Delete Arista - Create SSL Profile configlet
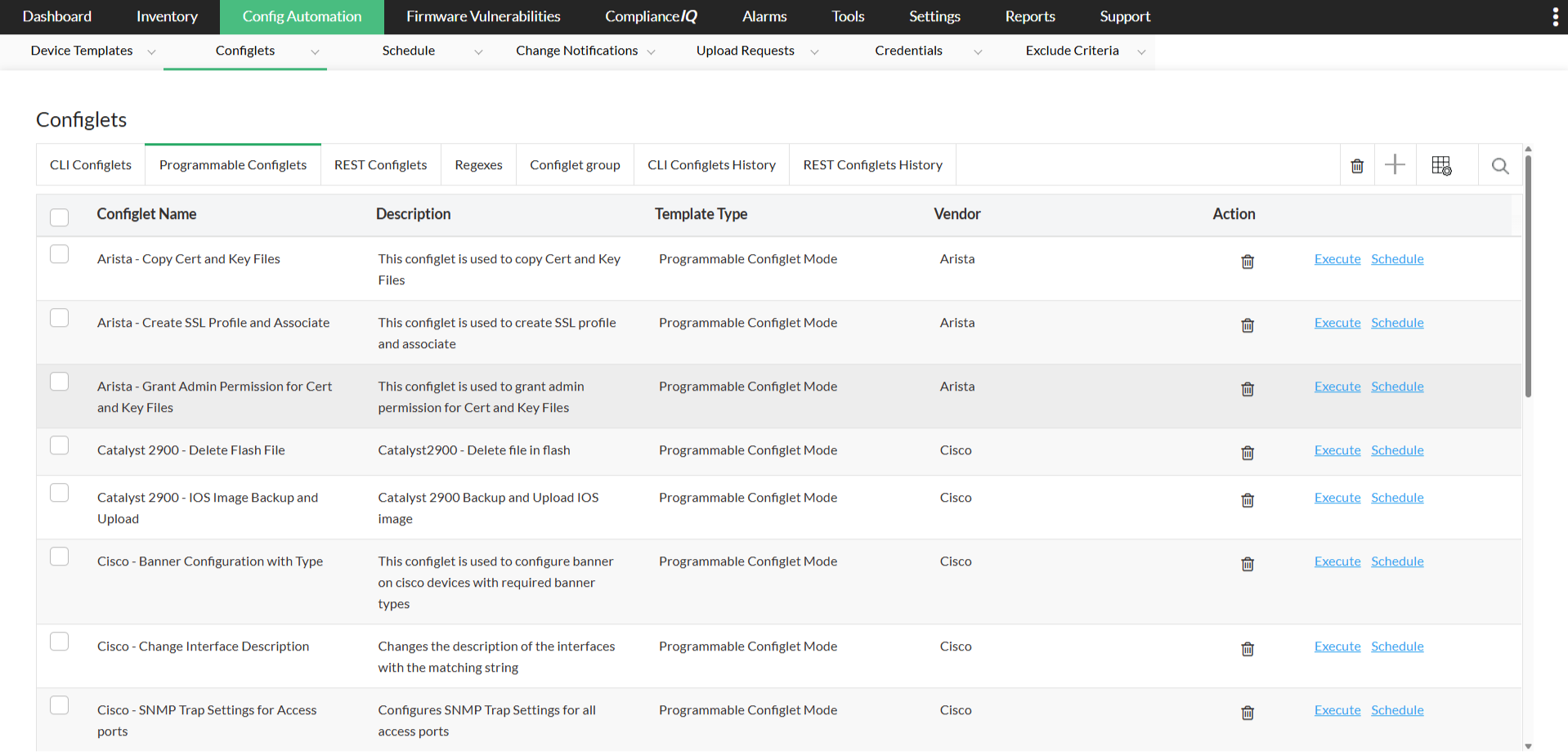 click(x=1248, y=325)
